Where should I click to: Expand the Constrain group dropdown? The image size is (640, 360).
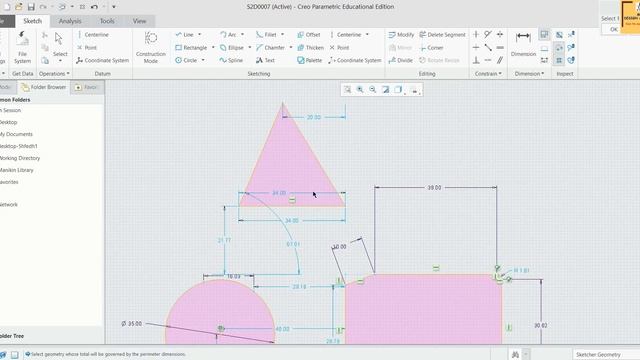click(488, 74)
